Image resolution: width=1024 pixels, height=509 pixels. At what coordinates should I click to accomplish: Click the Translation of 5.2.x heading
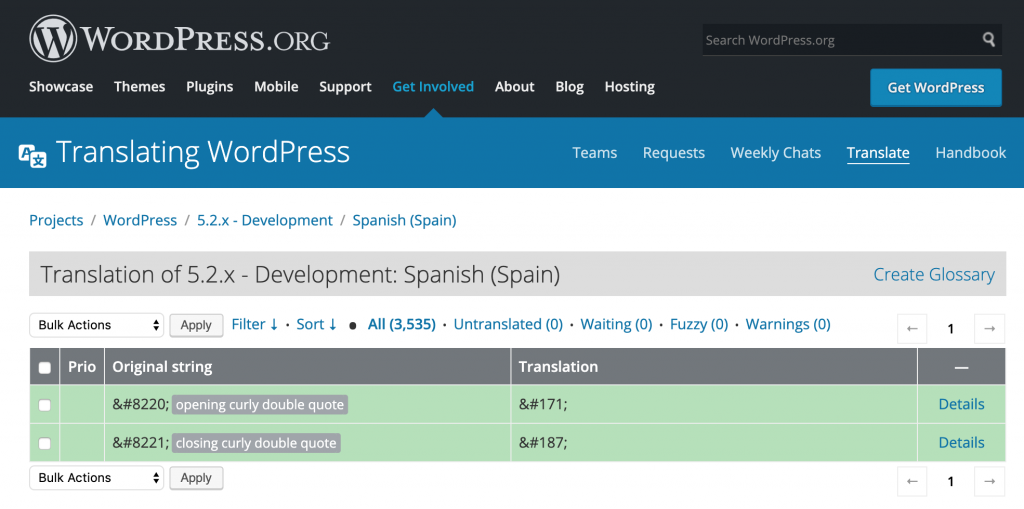[x=300, y=274]
